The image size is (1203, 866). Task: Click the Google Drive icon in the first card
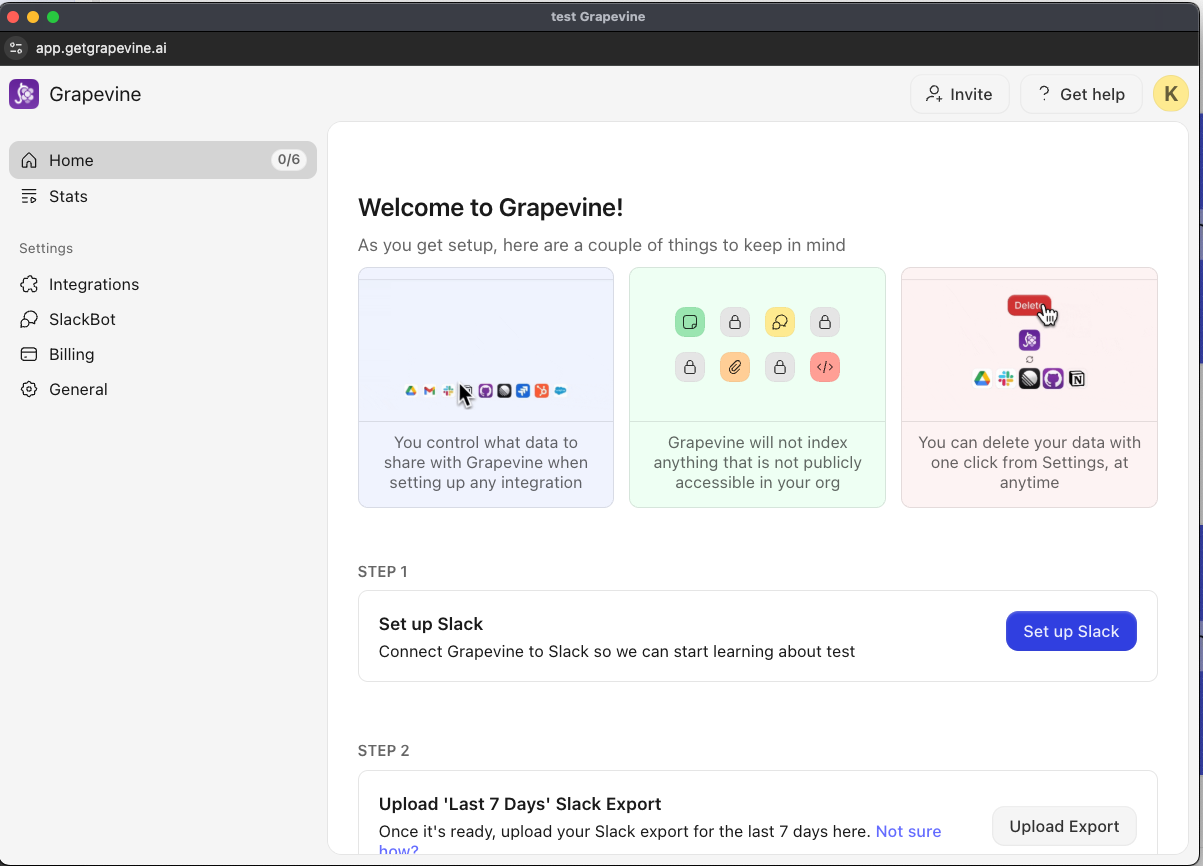[x=410, y=391]
